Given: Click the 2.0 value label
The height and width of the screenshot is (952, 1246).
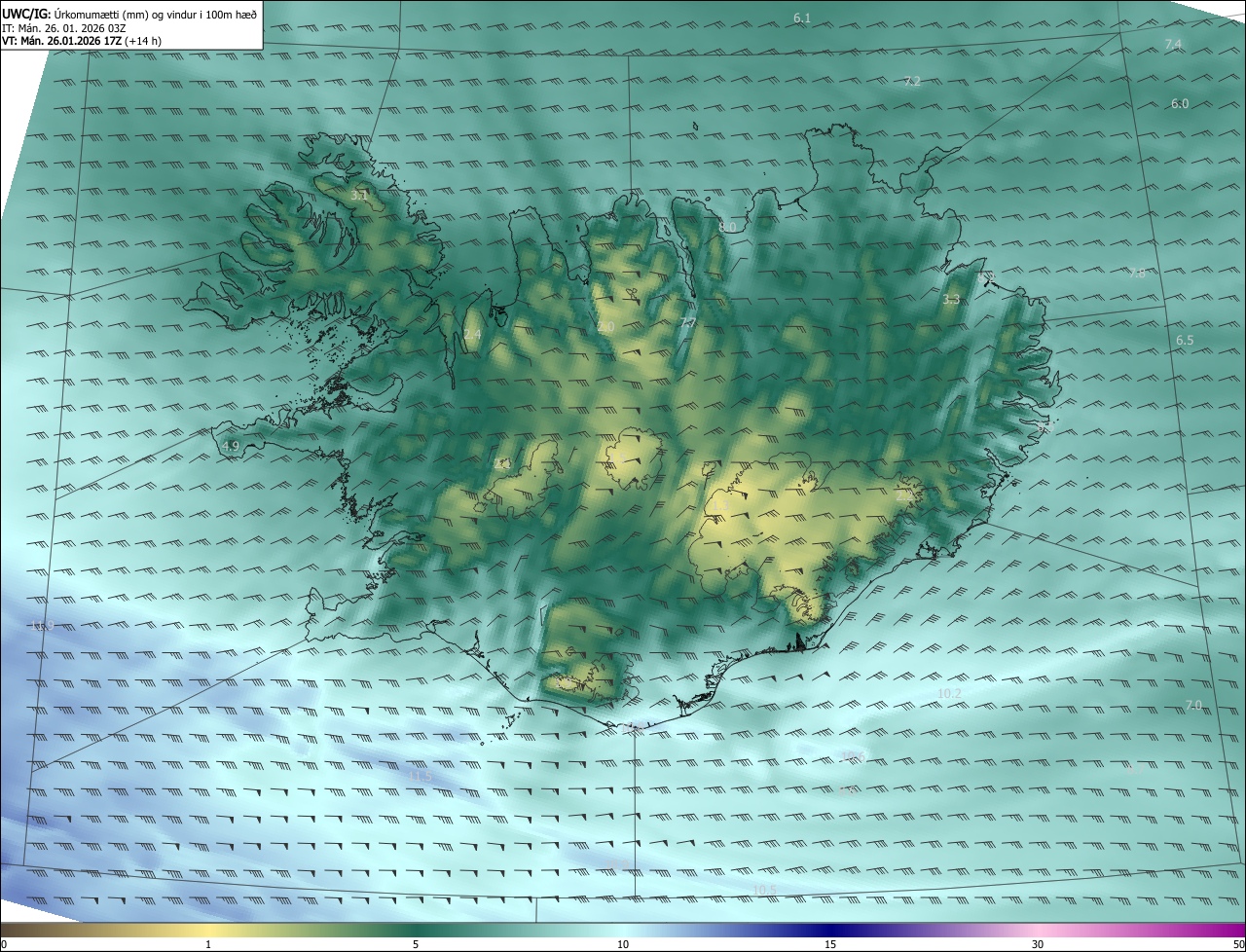Looking at the screenshot, I should (605, 327).
